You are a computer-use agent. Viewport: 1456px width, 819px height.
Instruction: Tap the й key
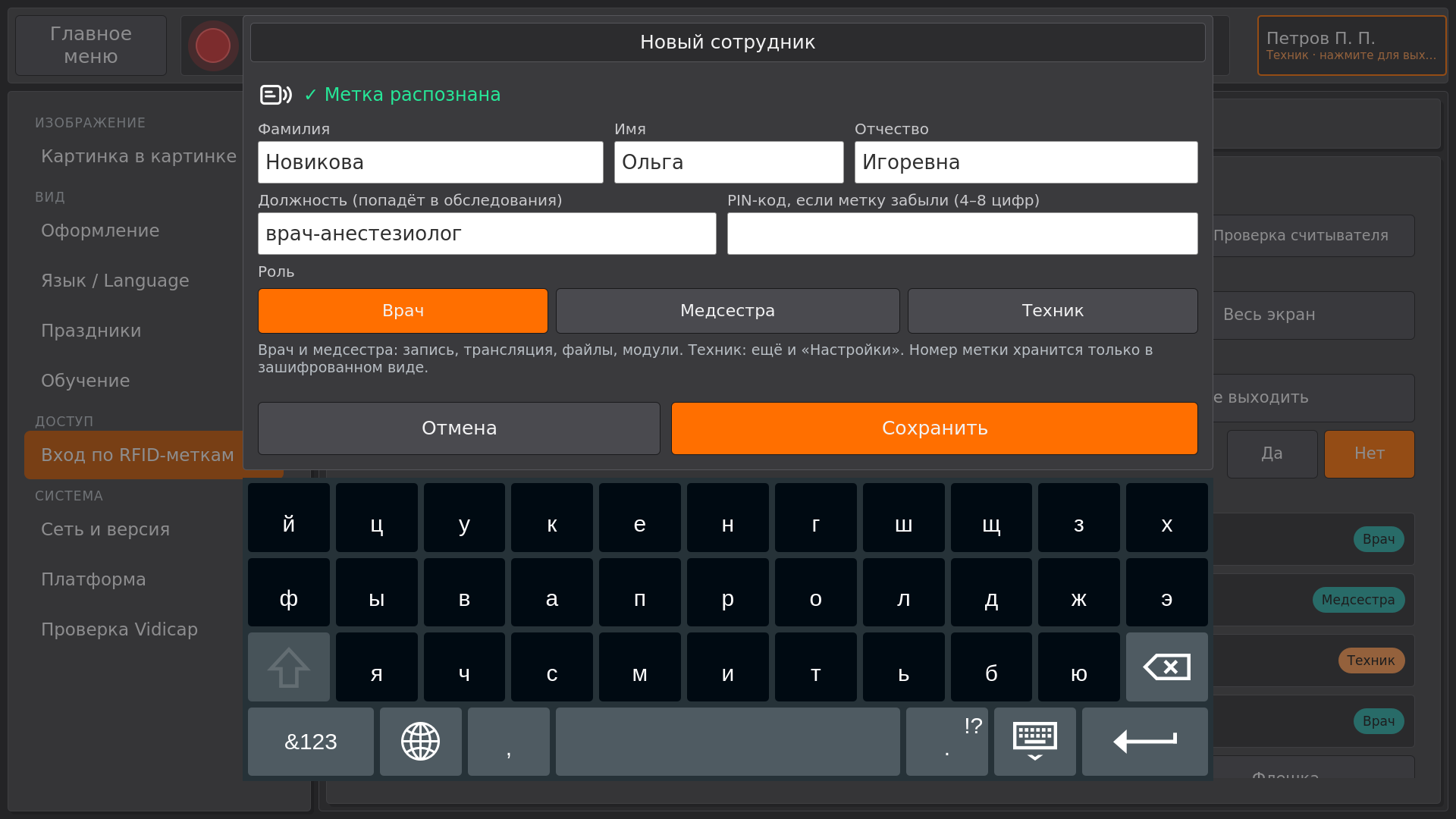tap(289, 517)
